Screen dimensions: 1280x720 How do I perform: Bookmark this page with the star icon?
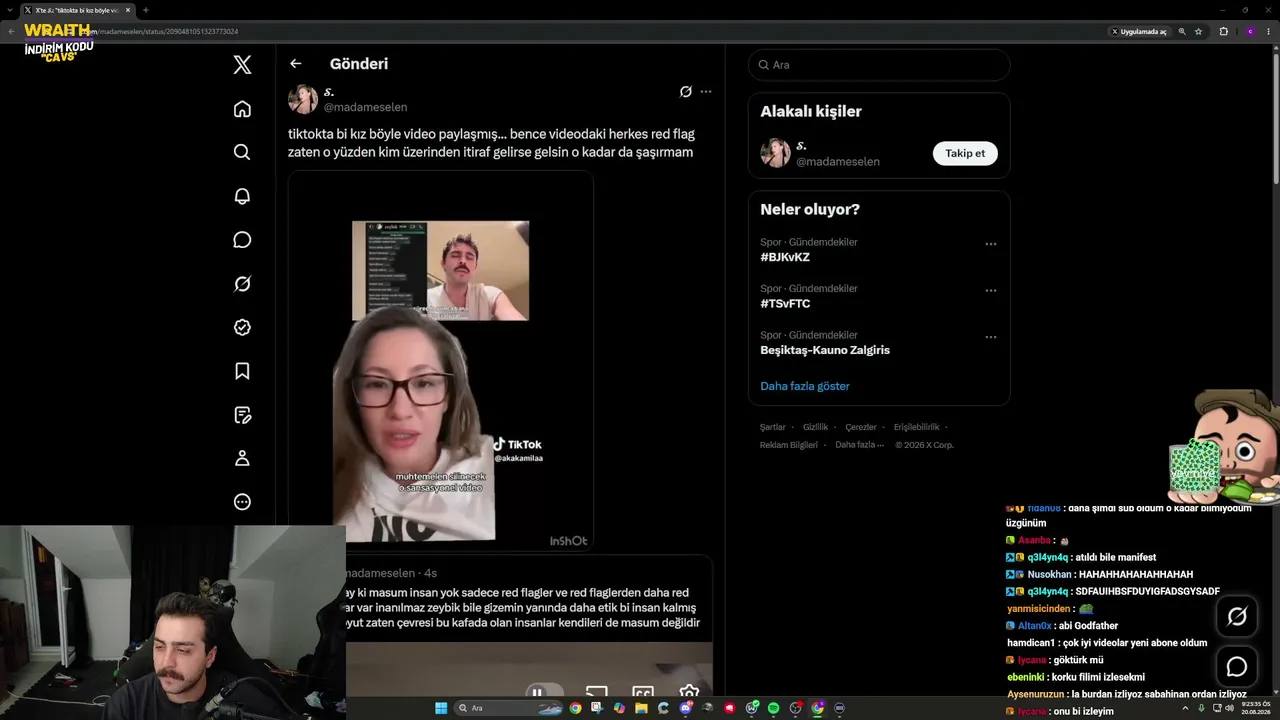pos(1198,31)
